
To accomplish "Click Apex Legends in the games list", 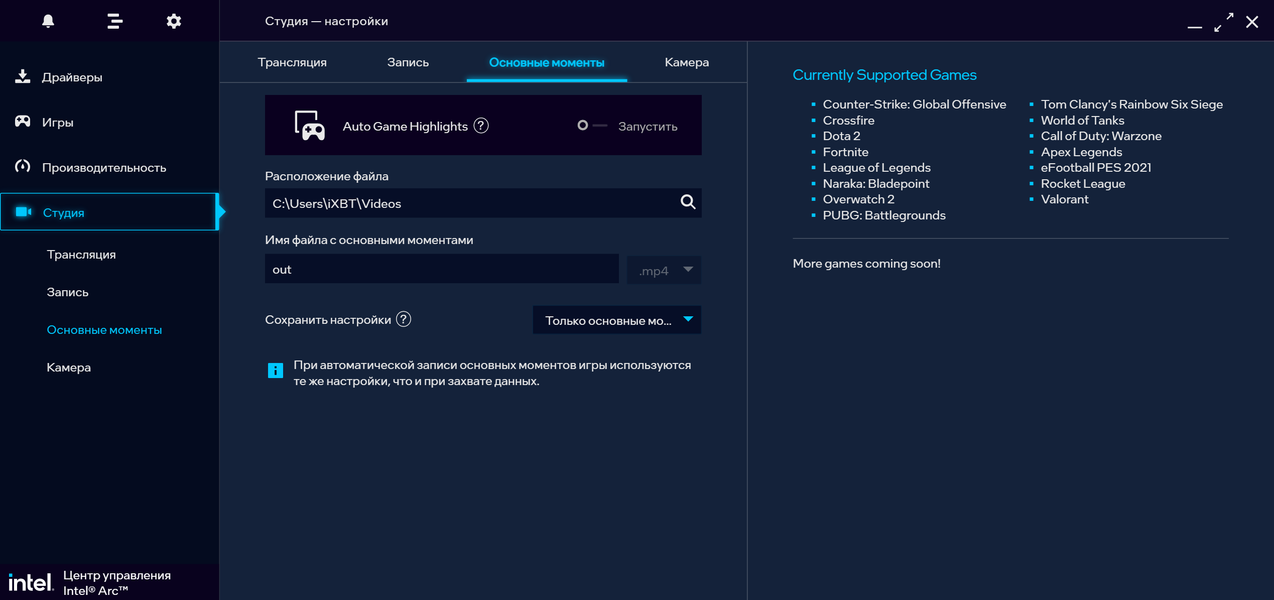I will tap(1082, 152).
